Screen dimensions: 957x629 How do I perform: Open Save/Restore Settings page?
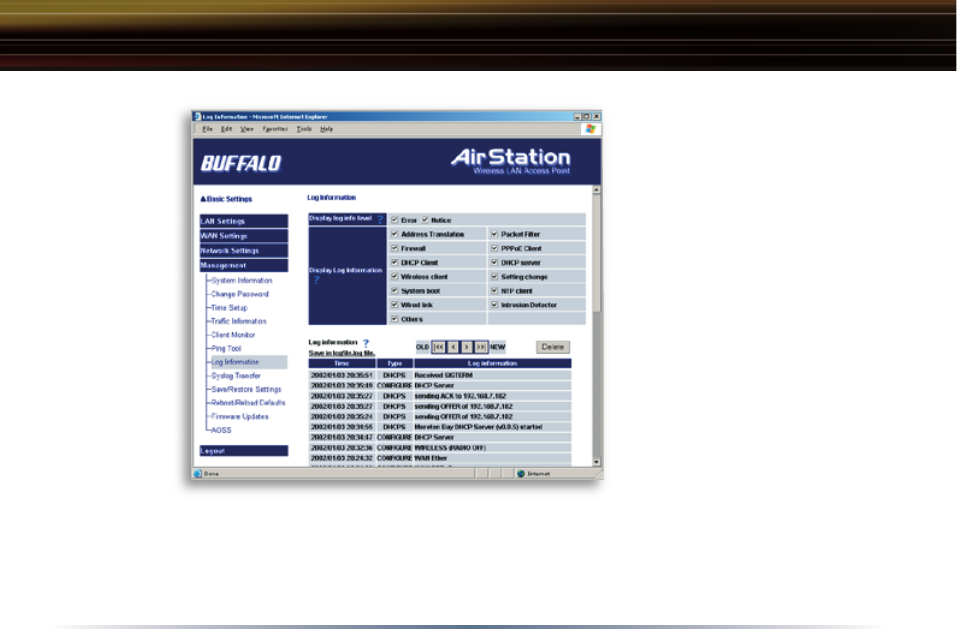tap(247, 389)
